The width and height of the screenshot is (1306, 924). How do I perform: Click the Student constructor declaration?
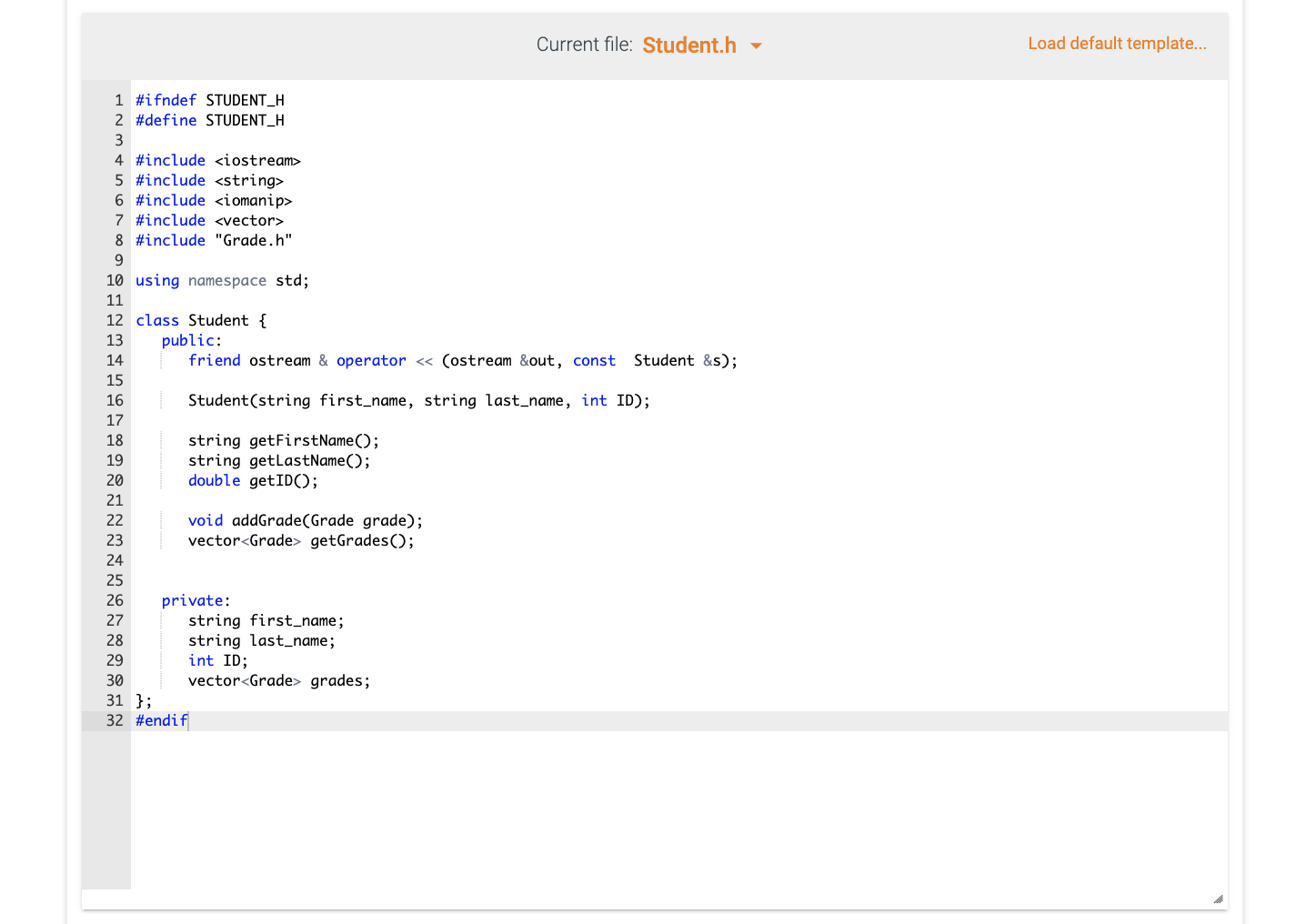tap(418, 400)
